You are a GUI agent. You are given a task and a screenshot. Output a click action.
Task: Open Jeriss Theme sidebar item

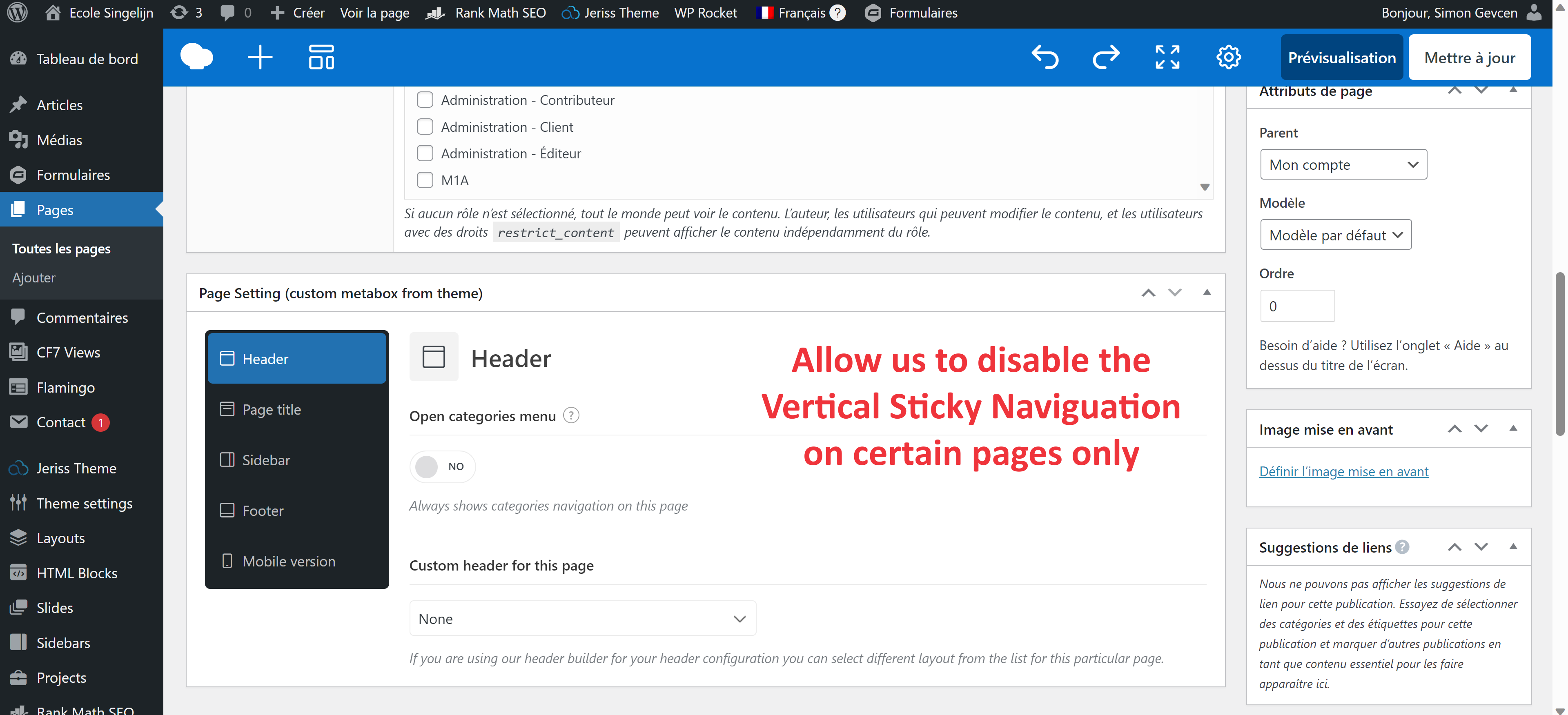point(82,469)
